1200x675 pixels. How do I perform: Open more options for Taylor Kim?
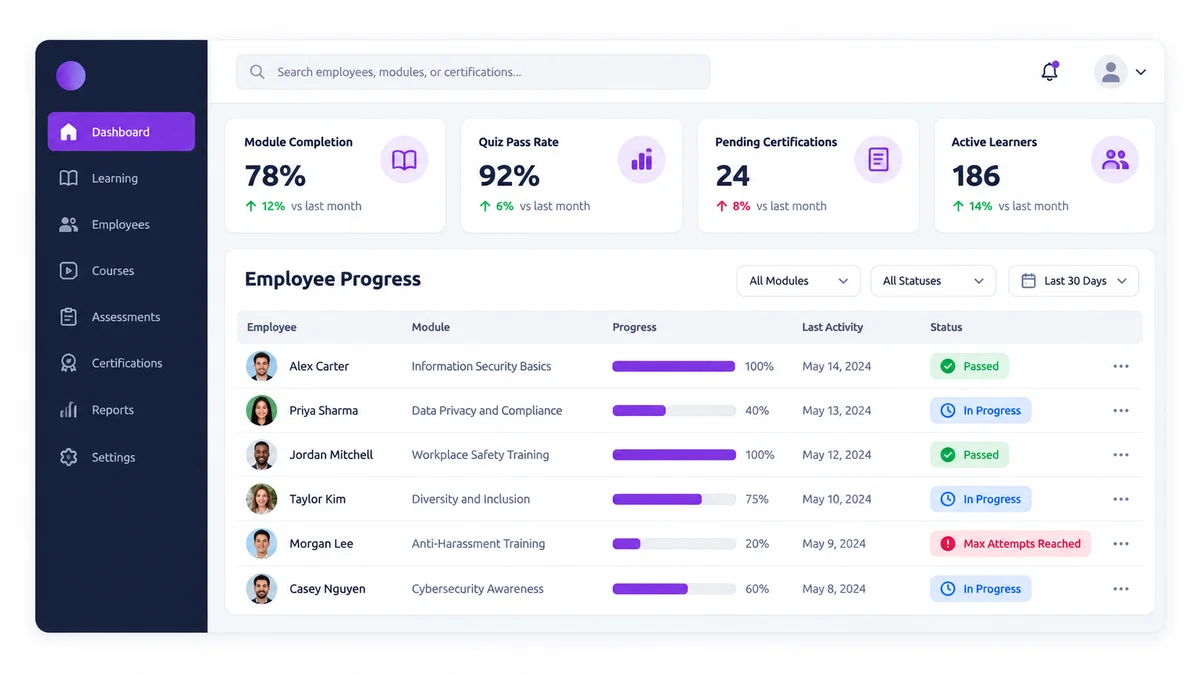pos(1121,499)
